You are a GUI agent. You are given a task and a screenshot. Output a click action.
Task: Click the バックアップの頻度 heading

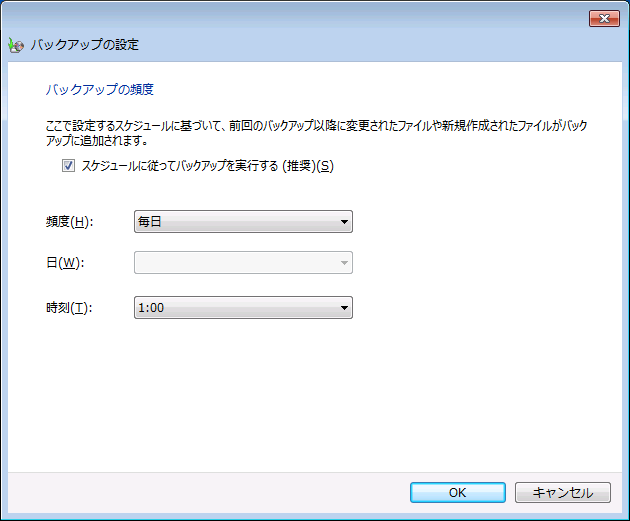(99, 89)
